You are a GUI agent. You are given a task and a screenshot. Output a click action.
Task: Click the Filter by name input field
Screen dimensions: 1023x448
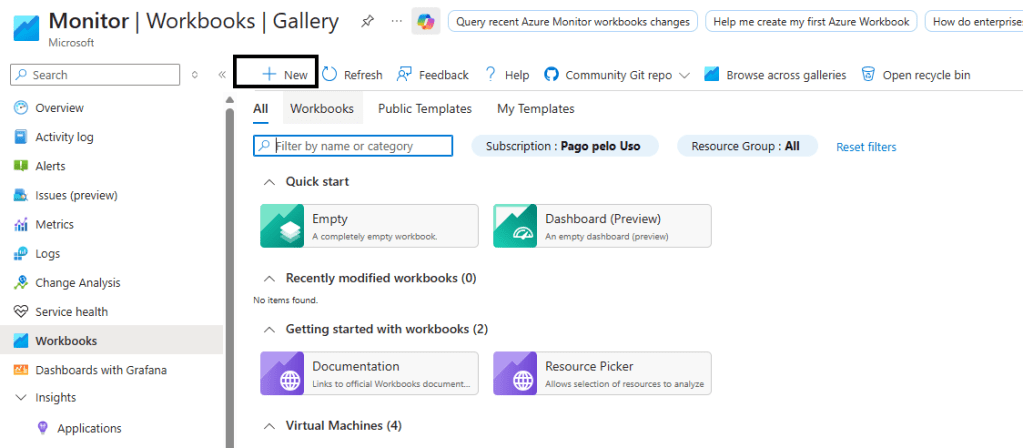pyautogui.click(x=358, y=146)
